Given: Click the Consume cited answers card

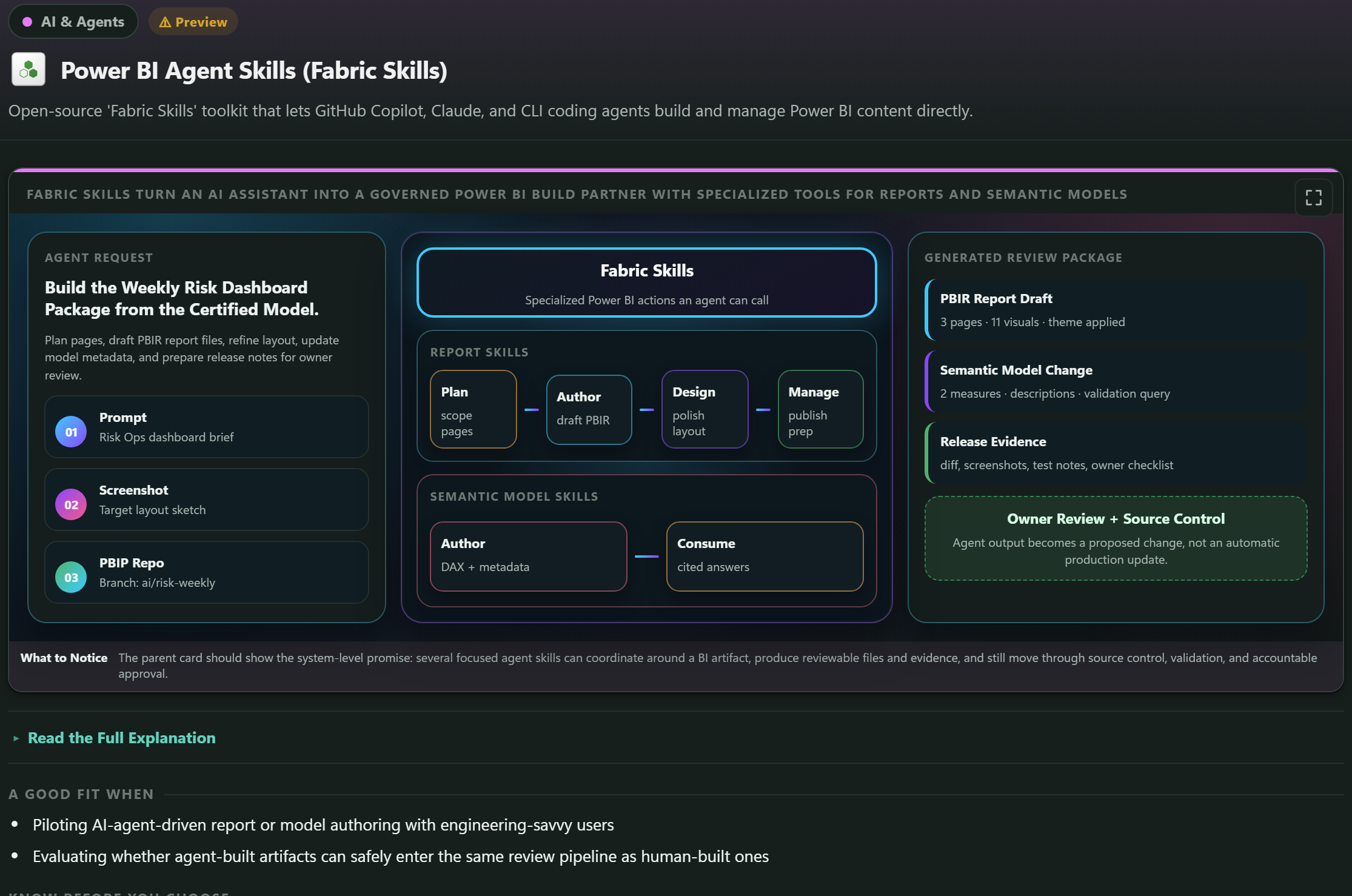Looking at the screenshot, I should pos(765,556).
